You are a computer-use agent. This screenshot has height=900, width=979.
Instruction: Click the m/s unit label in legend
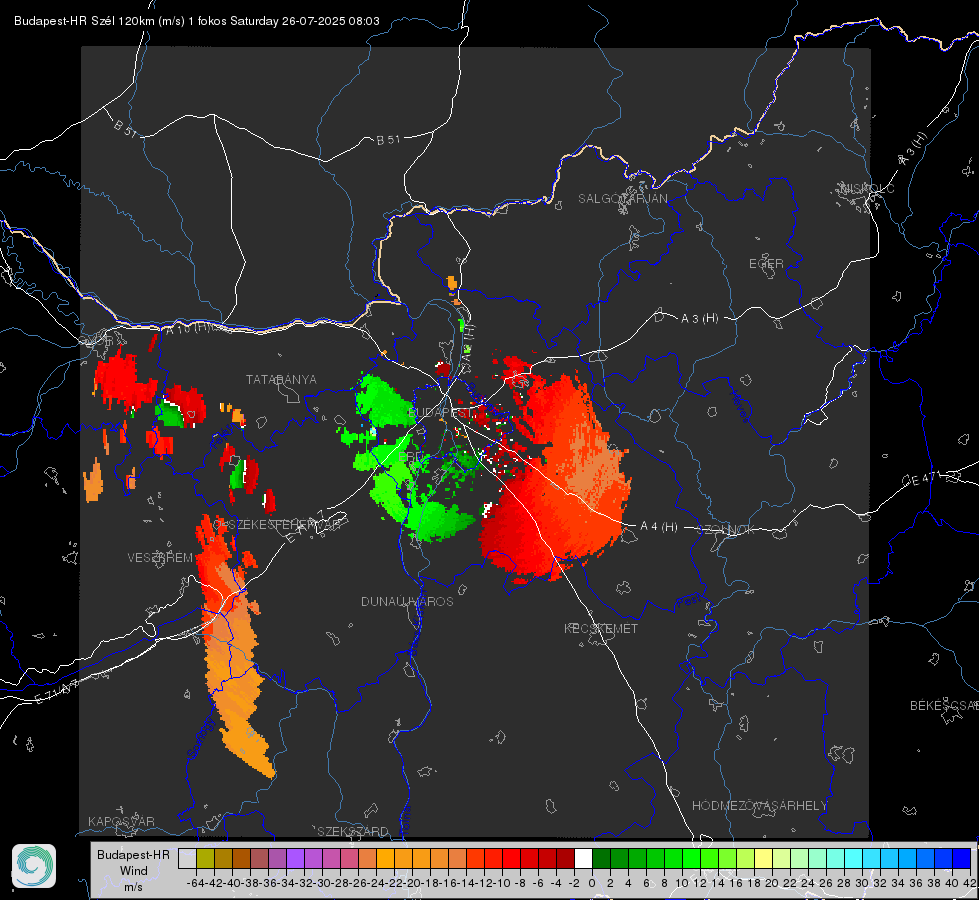point(134,887)
